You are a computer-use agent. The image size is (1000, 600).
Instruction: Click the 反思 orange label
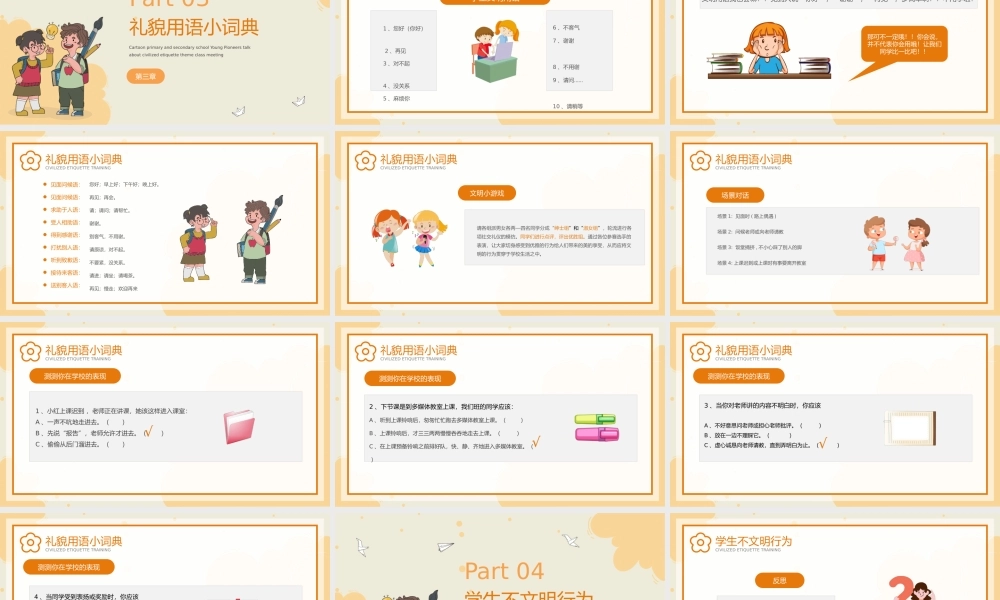[x=779, y=580]
